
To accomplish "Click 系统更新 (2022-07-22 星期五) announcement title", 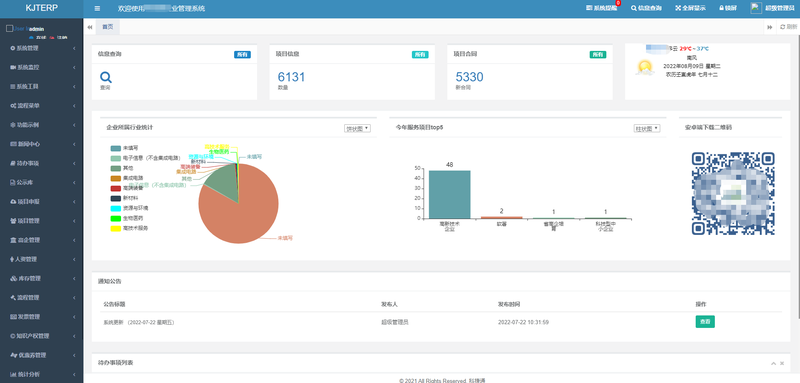I will (139, 322).
